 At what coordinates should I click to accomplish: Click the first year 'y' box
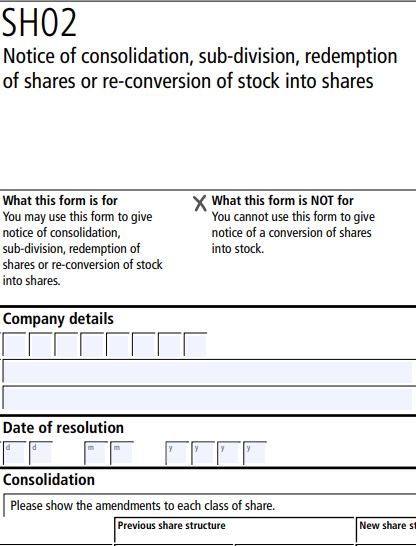(x=177, y=453)
